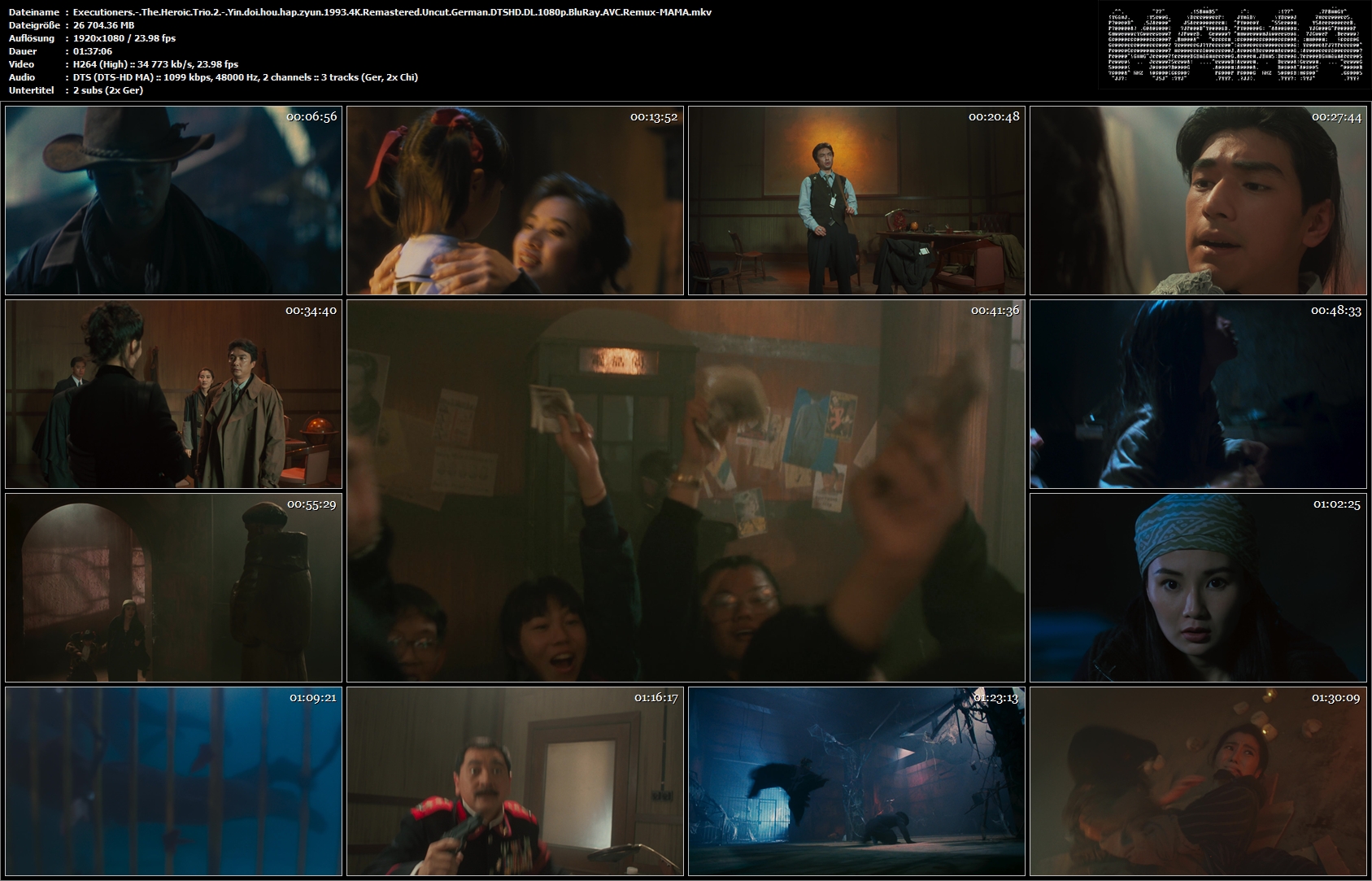Image resolution: width=1372 pixels, height=881 pixels.
Task: View the frame stamped 01:23:13
Action: pos(856,781)
